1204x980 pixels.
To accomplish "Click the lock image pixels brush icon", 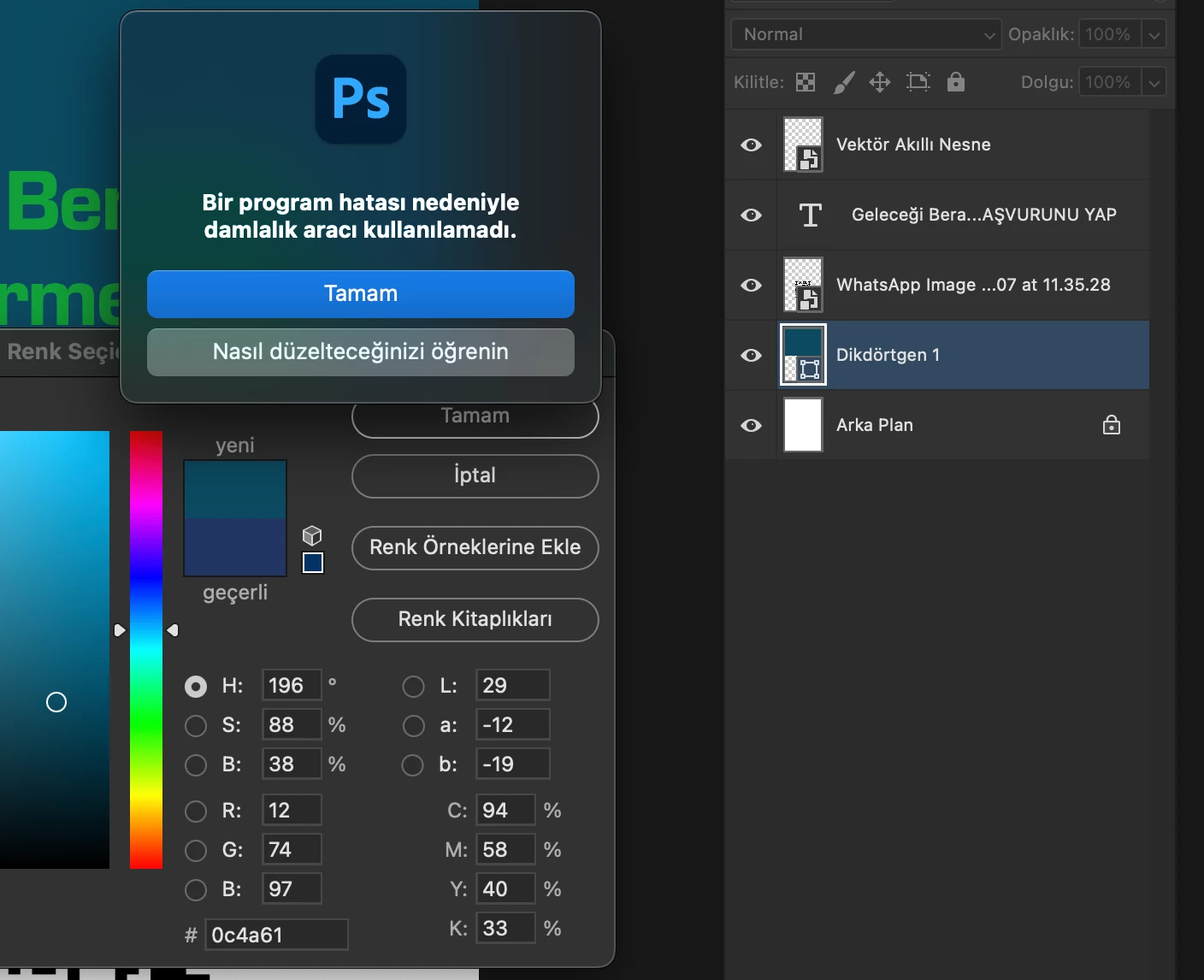I will point(844,82).
